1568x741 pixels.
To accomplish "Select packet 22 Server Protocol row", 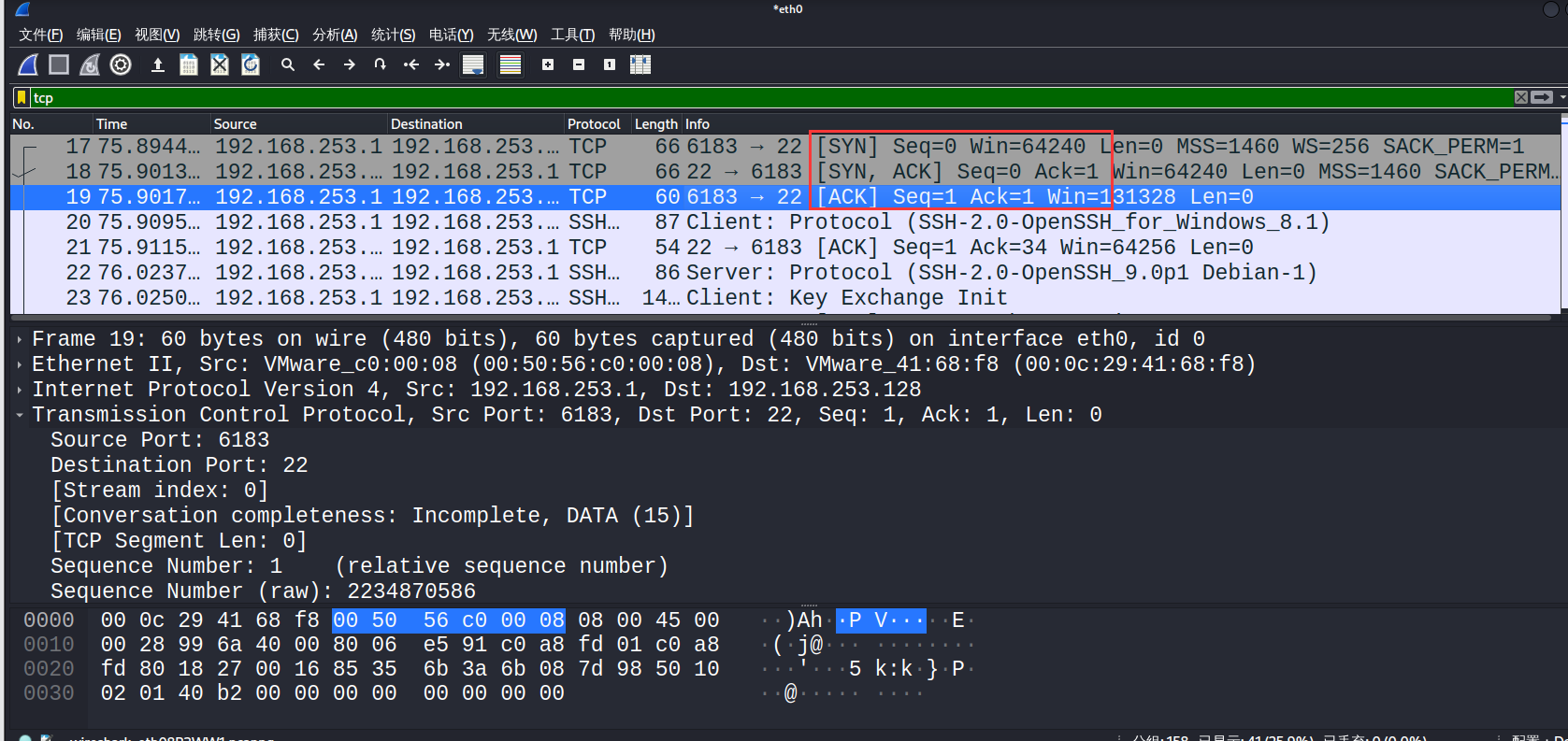I will [785, 273].
